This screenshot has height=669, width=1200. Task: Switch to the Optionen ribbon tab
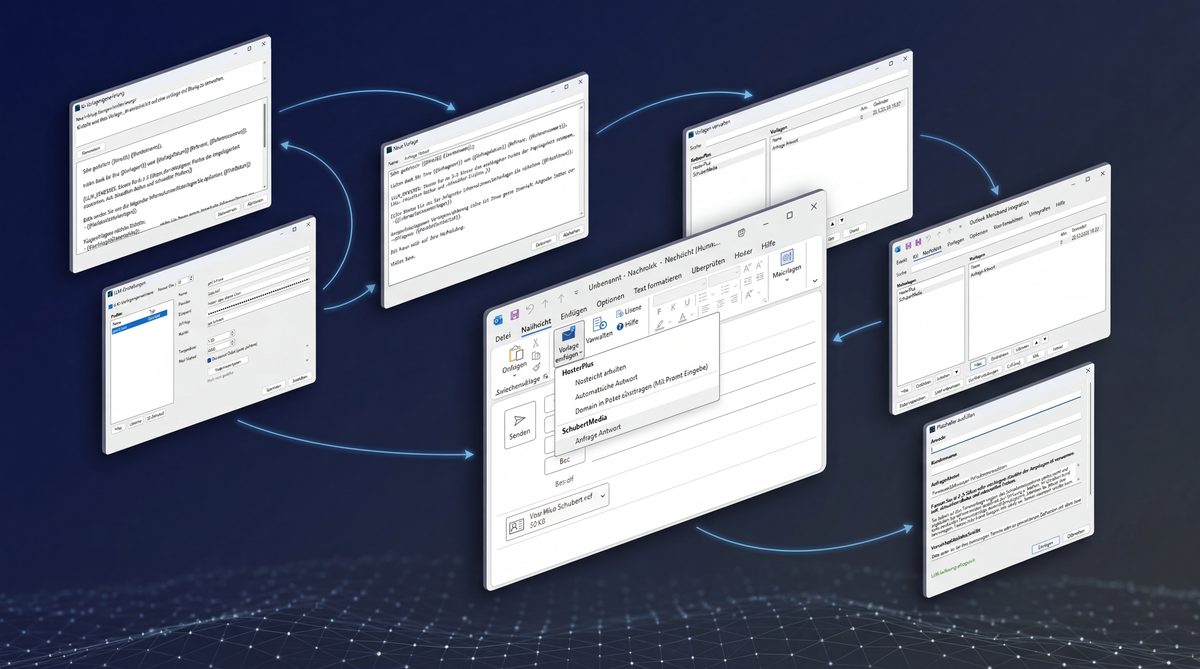[611, 298]
